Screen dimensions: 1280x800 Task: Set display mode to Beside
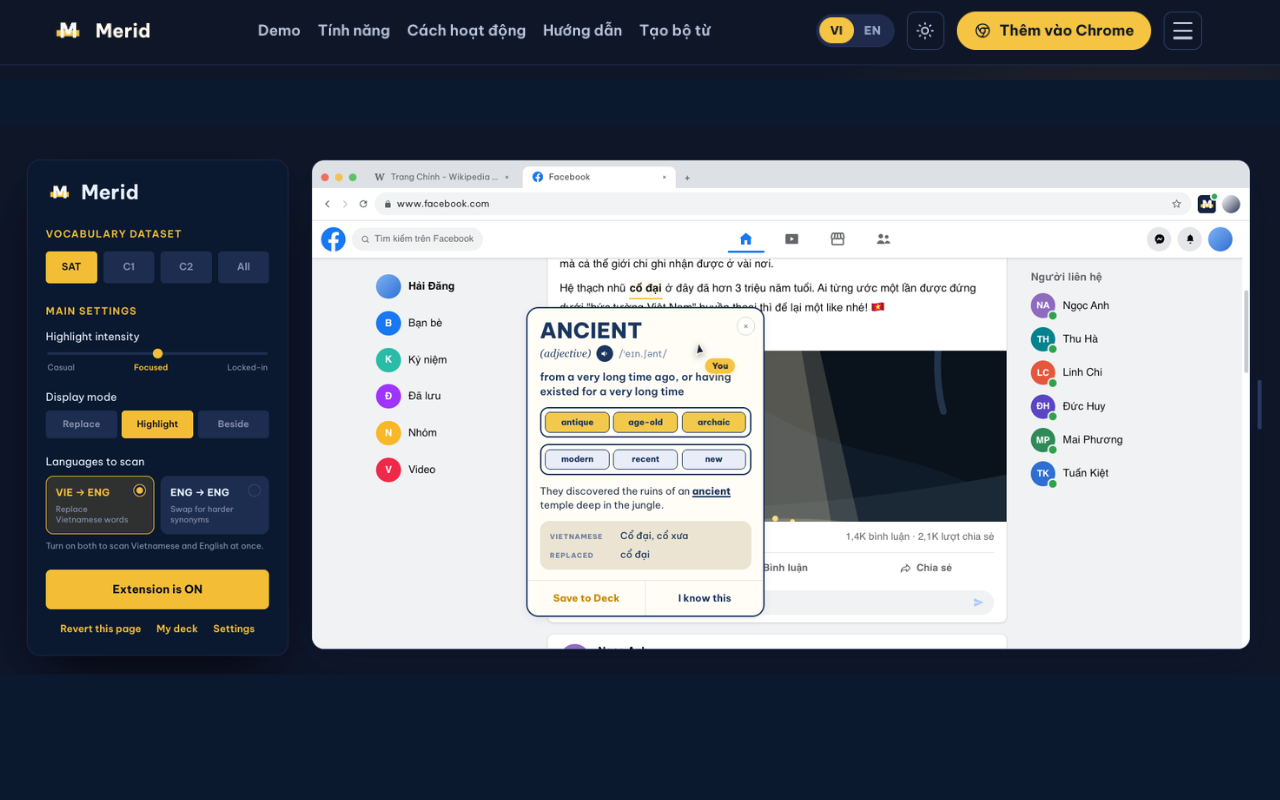pos(233,424)
